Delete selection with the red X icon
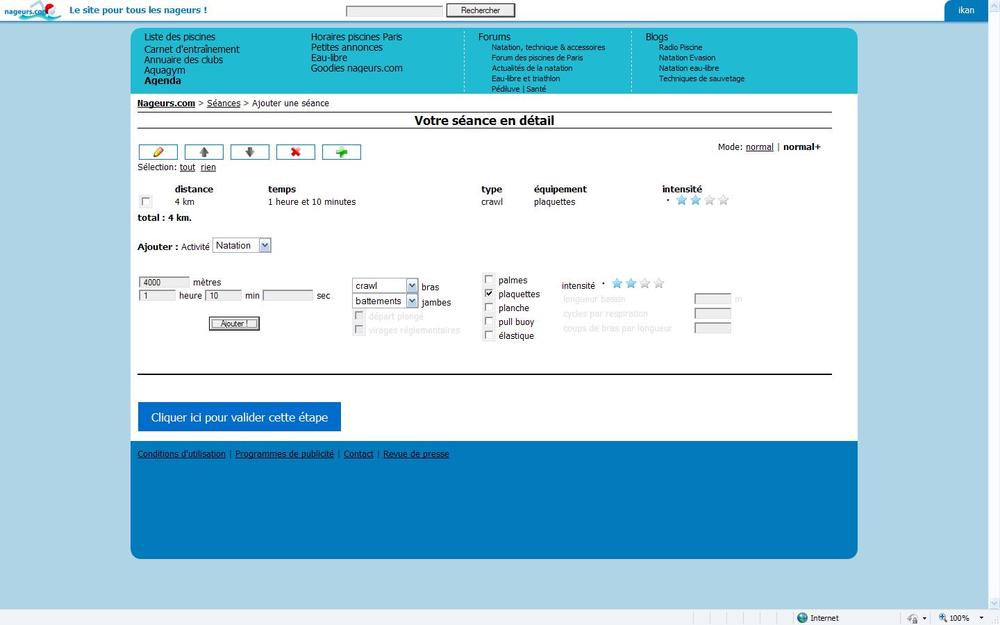 (x=295, y=152)
